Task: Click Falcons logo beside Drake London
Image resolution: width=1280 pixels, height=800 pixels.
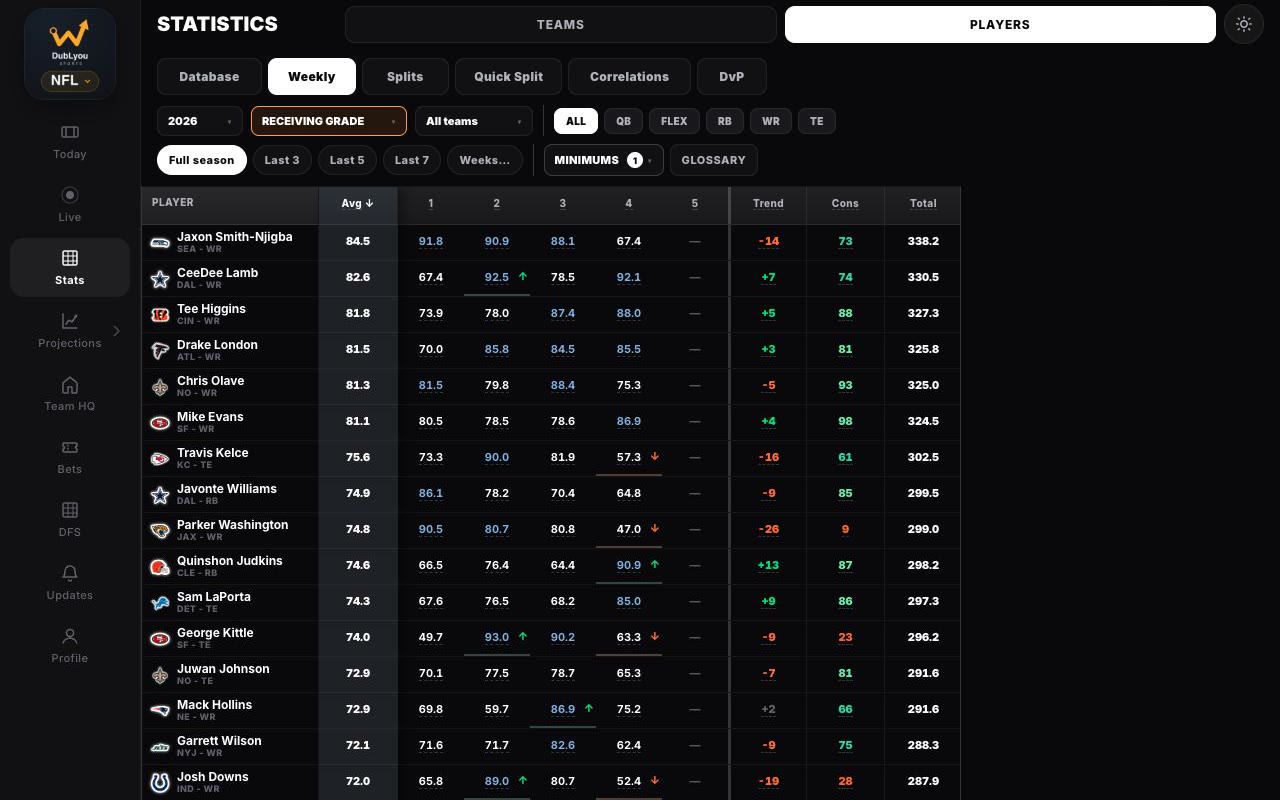Action: click(159, 350)
